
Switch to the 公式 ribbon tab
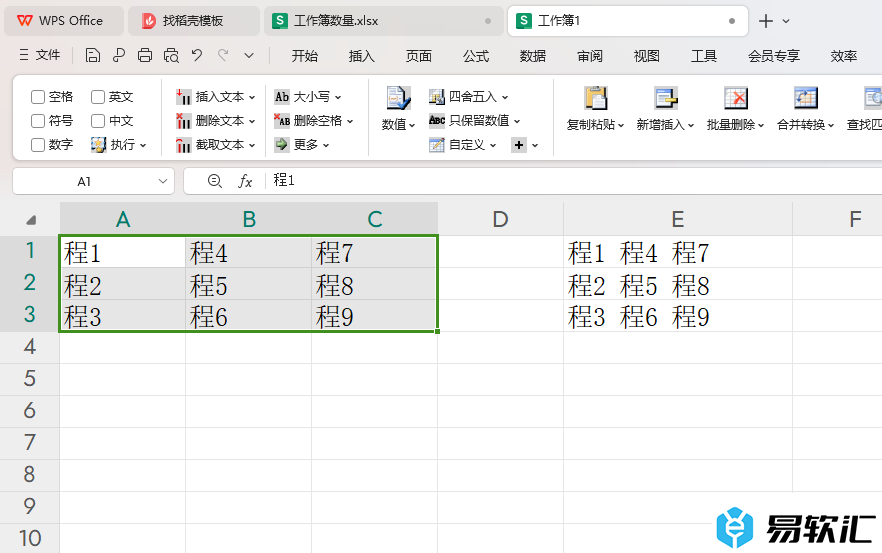tap(476, 56)
